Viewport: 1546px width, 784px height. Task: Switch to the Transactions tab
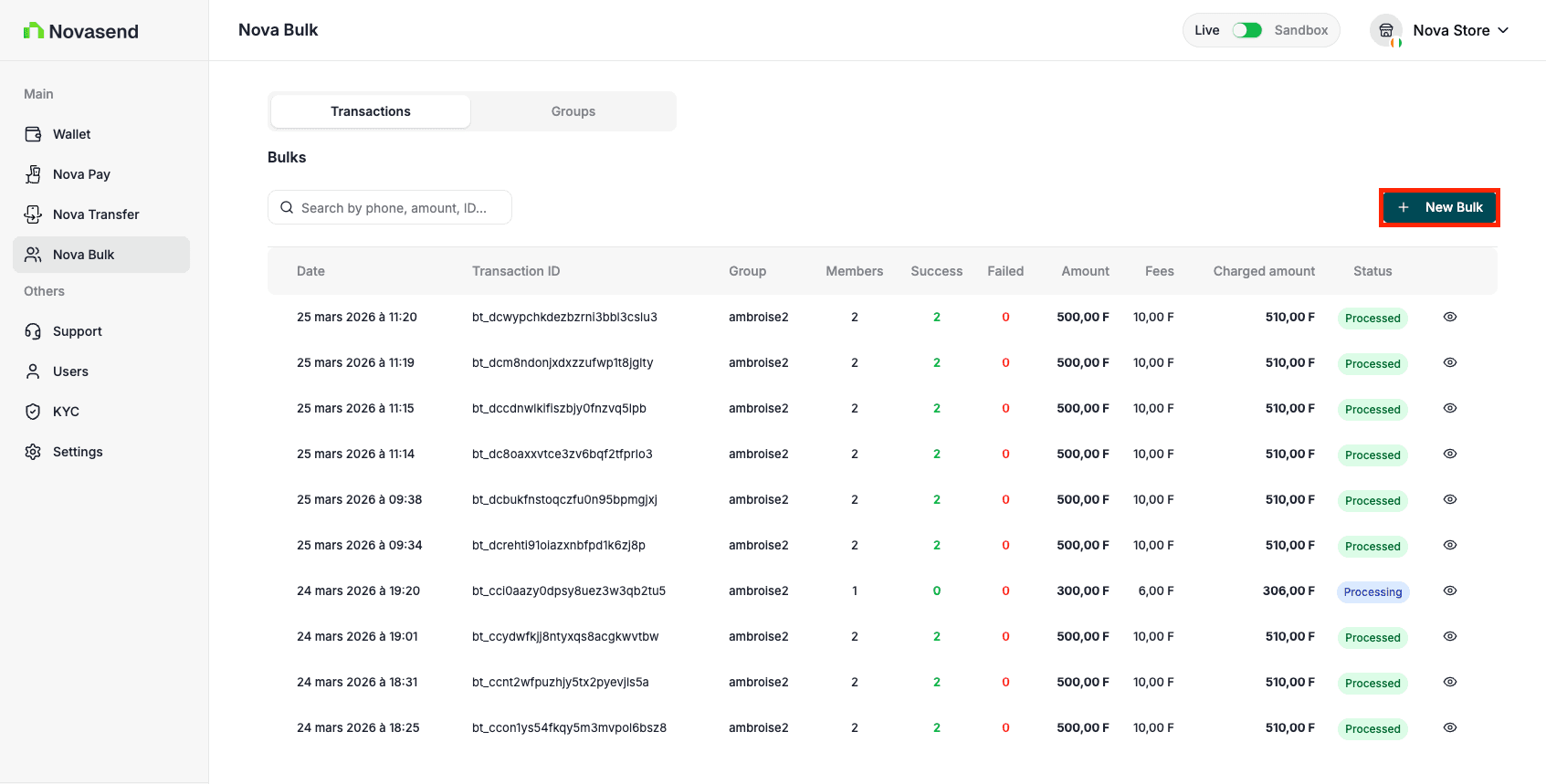(x=371, y=111)
